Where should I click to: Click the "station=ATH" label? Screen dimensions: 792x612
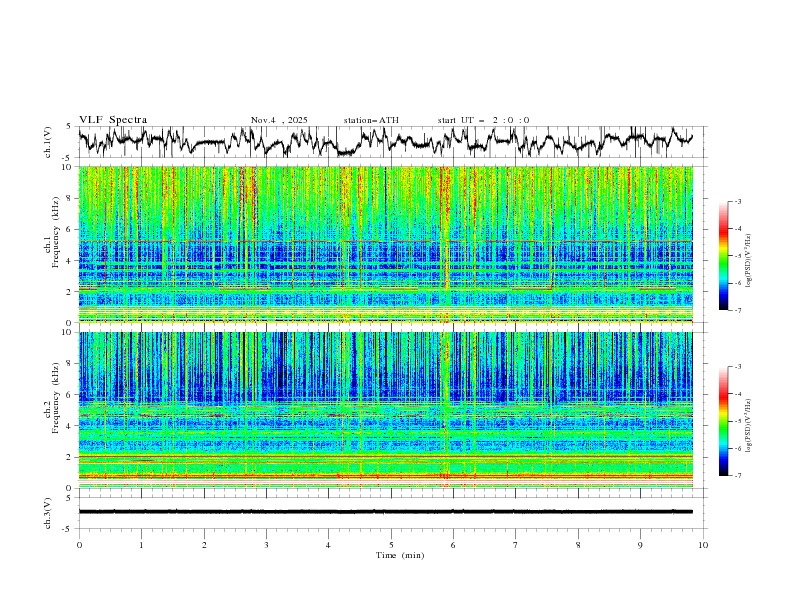point(371,120)
